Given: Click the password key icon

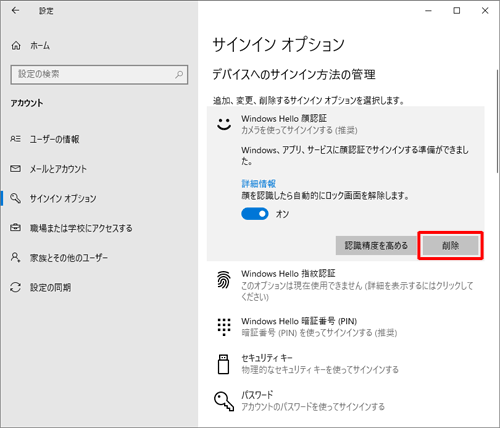Looking at the screenshot, I should click(224, 401).
